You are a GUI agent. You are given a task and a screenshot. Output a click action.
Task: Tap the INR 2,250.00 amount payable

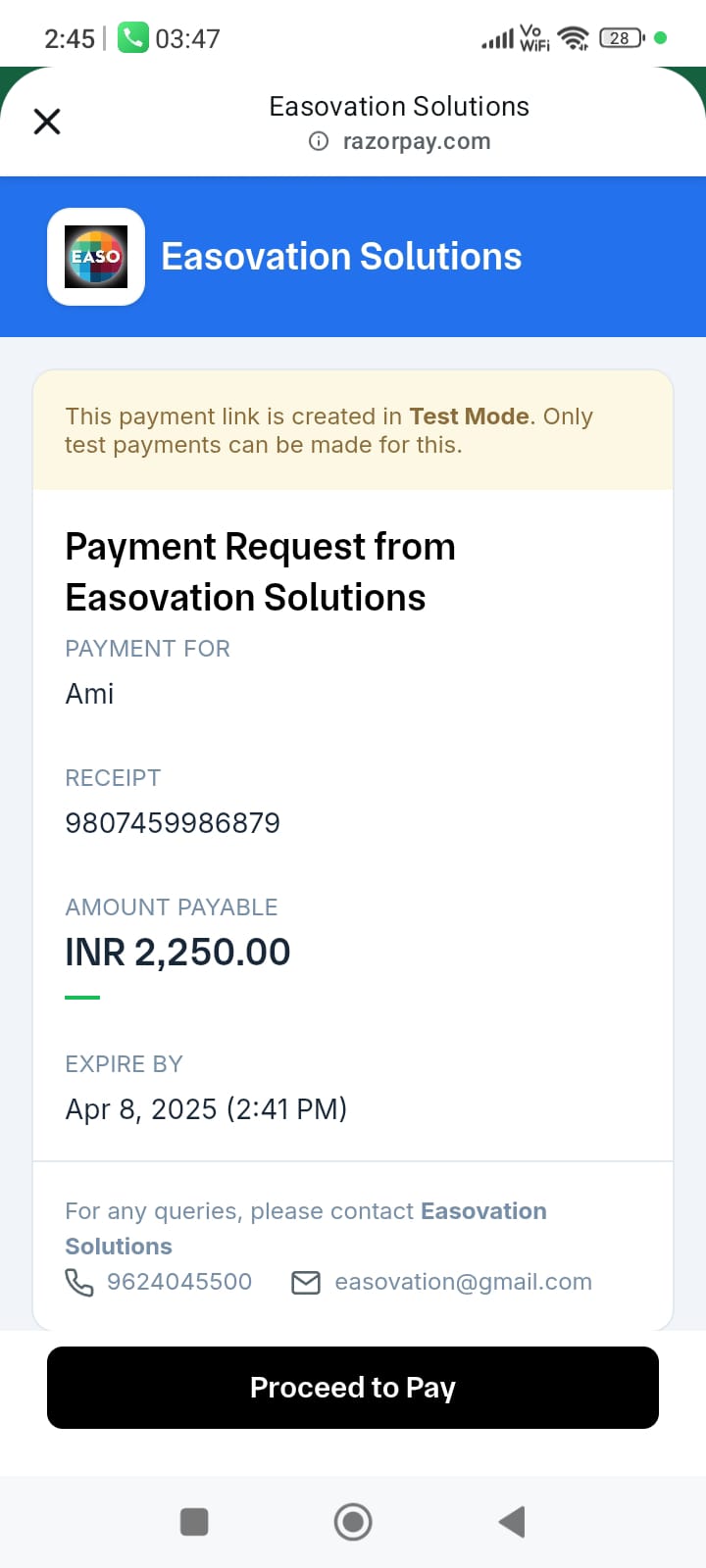point(177,953)
